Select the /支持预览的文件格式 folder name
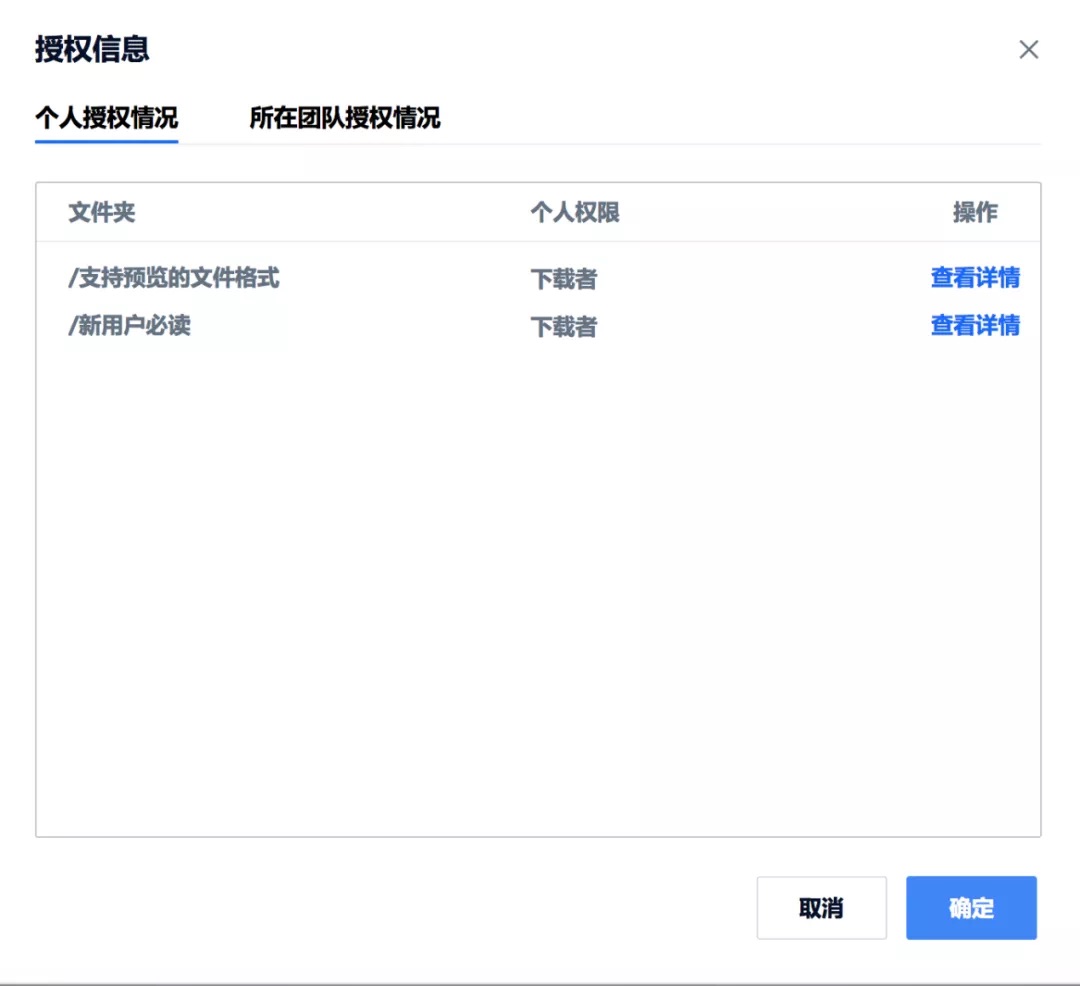 pos(174,277)
